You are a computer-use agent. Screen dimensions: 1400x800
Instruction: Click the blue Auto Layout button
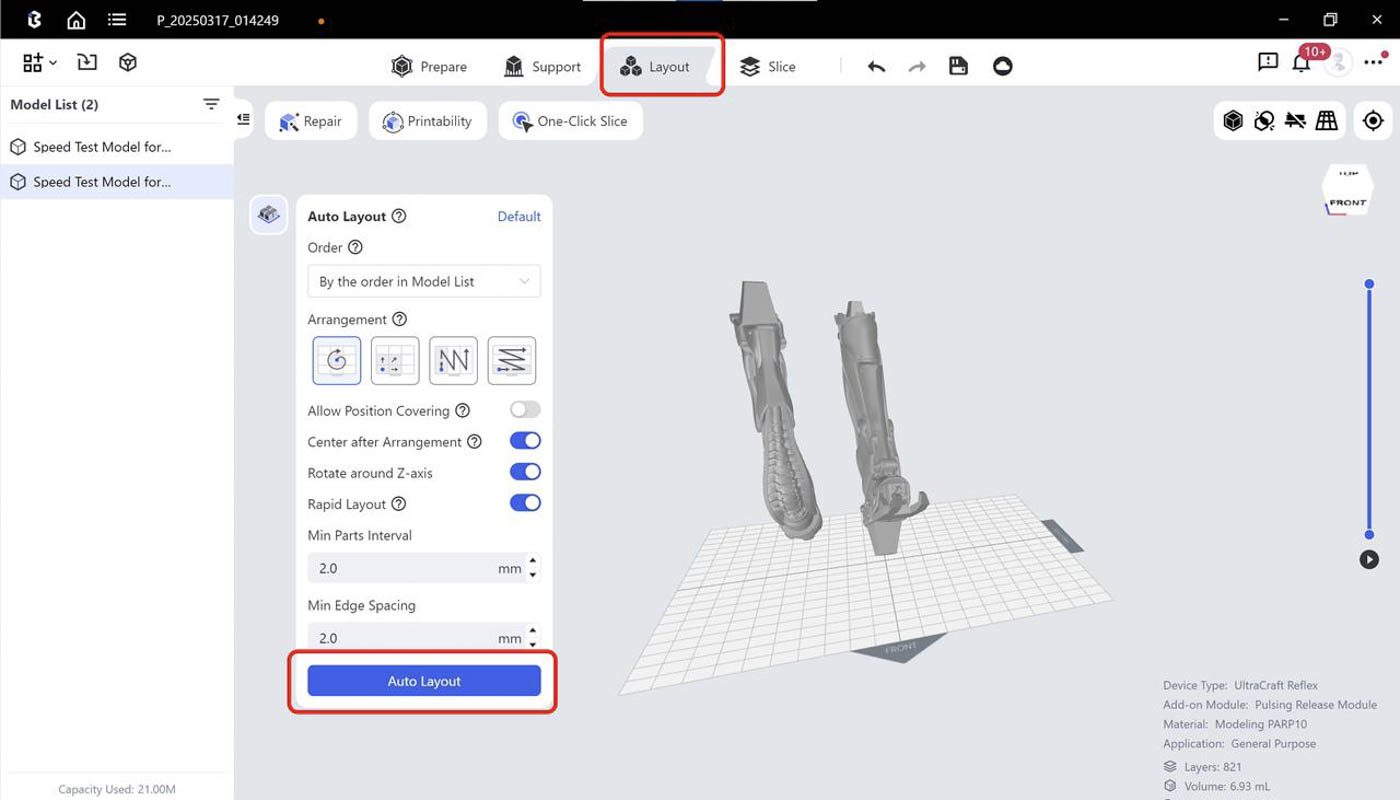(424, 681)
